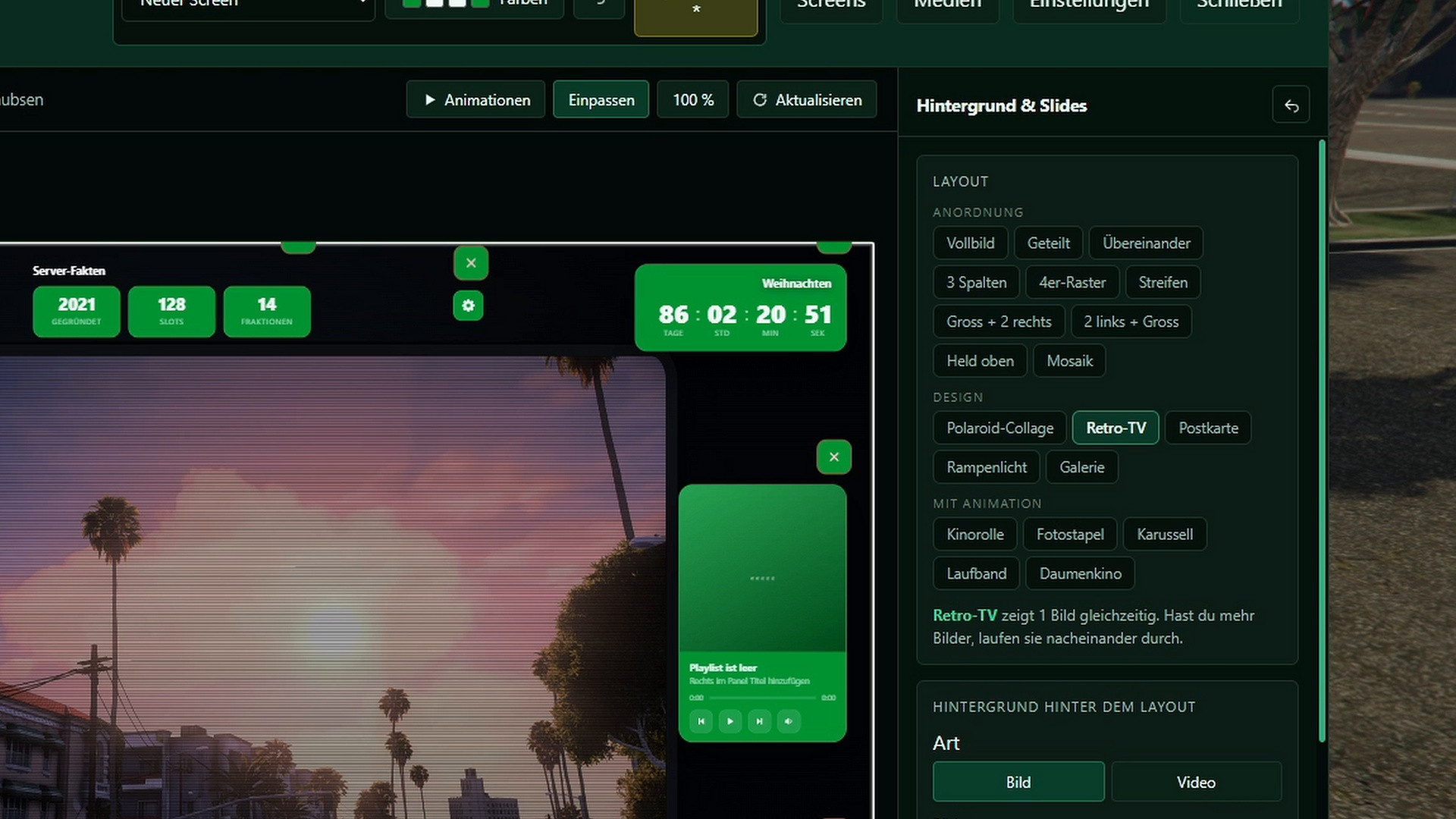Pick the Mosaik layout
Screen dimensions: 1456x819
[x=1070, y=362]
